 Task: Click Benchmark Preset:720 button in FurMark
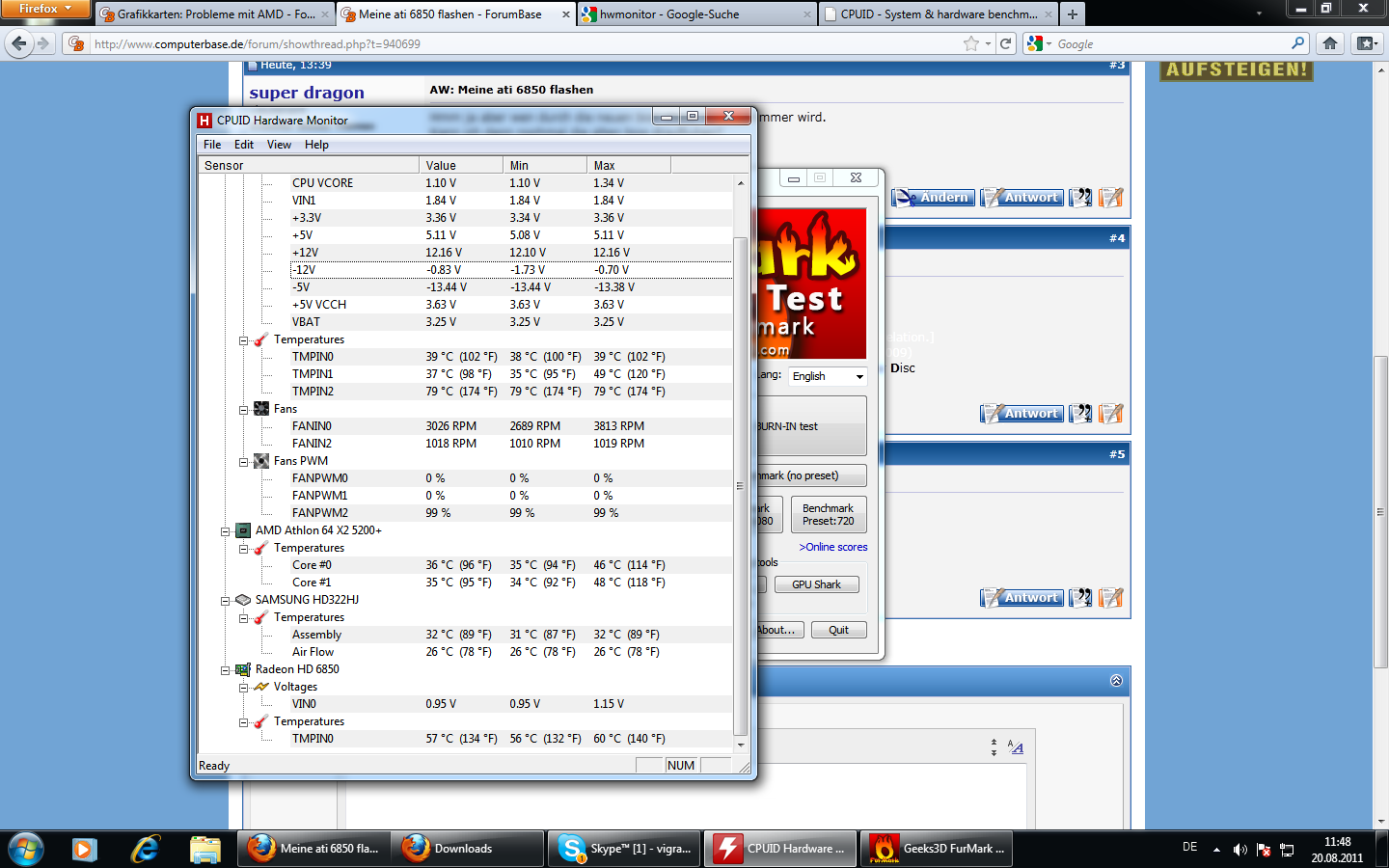click(x=829, y=514)
